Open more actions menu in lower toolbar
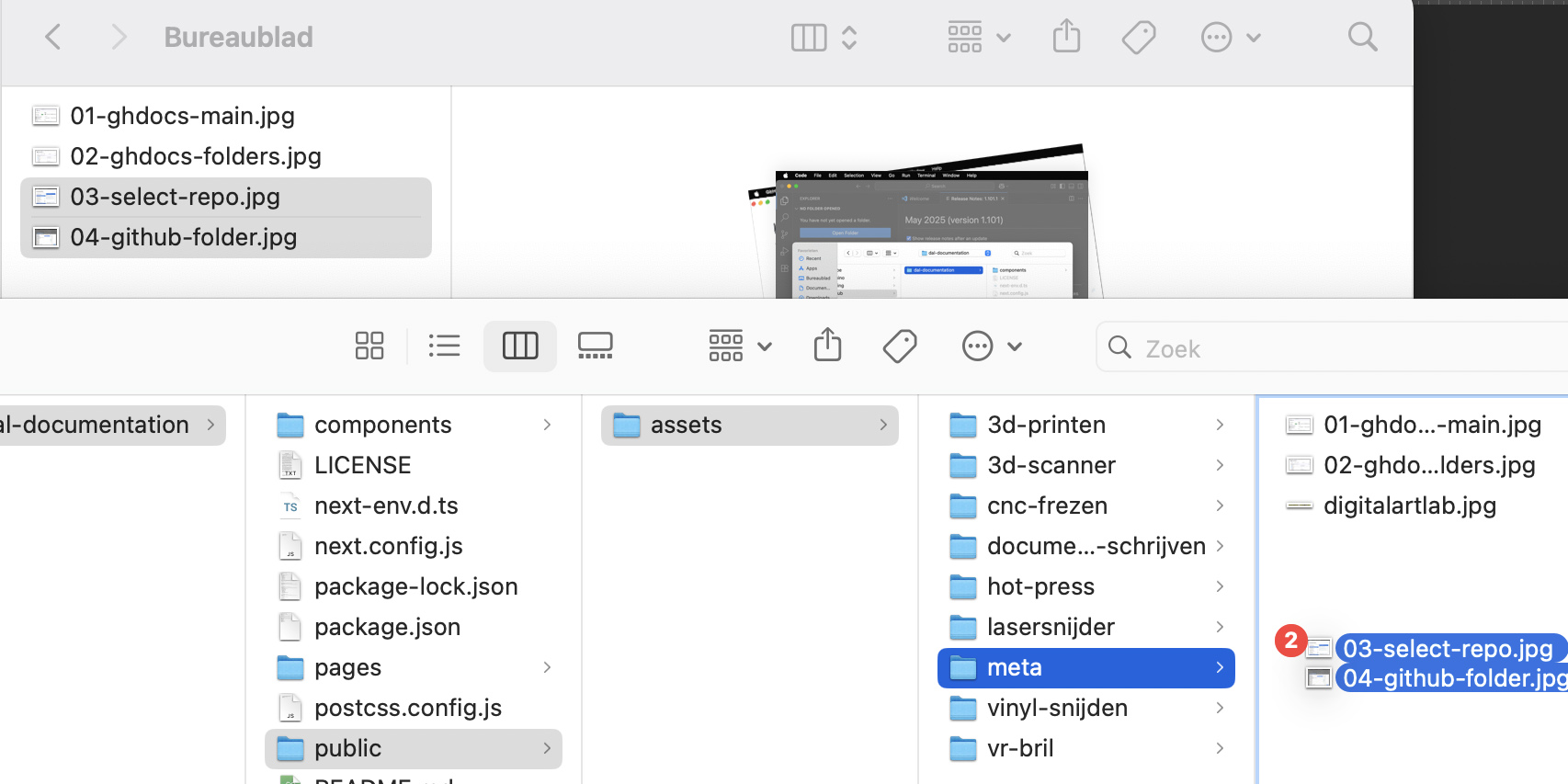 point(992,347)
